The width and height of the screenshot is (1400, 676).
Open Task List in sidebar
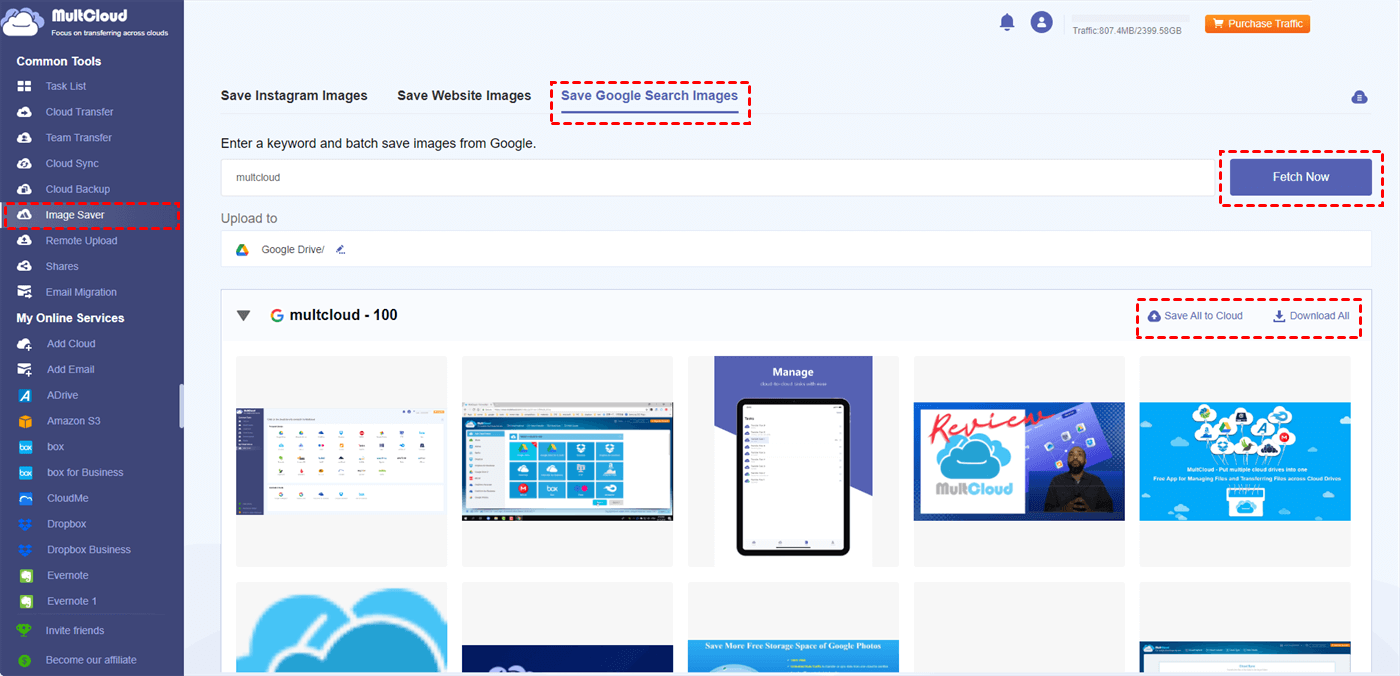click(66, 86)
